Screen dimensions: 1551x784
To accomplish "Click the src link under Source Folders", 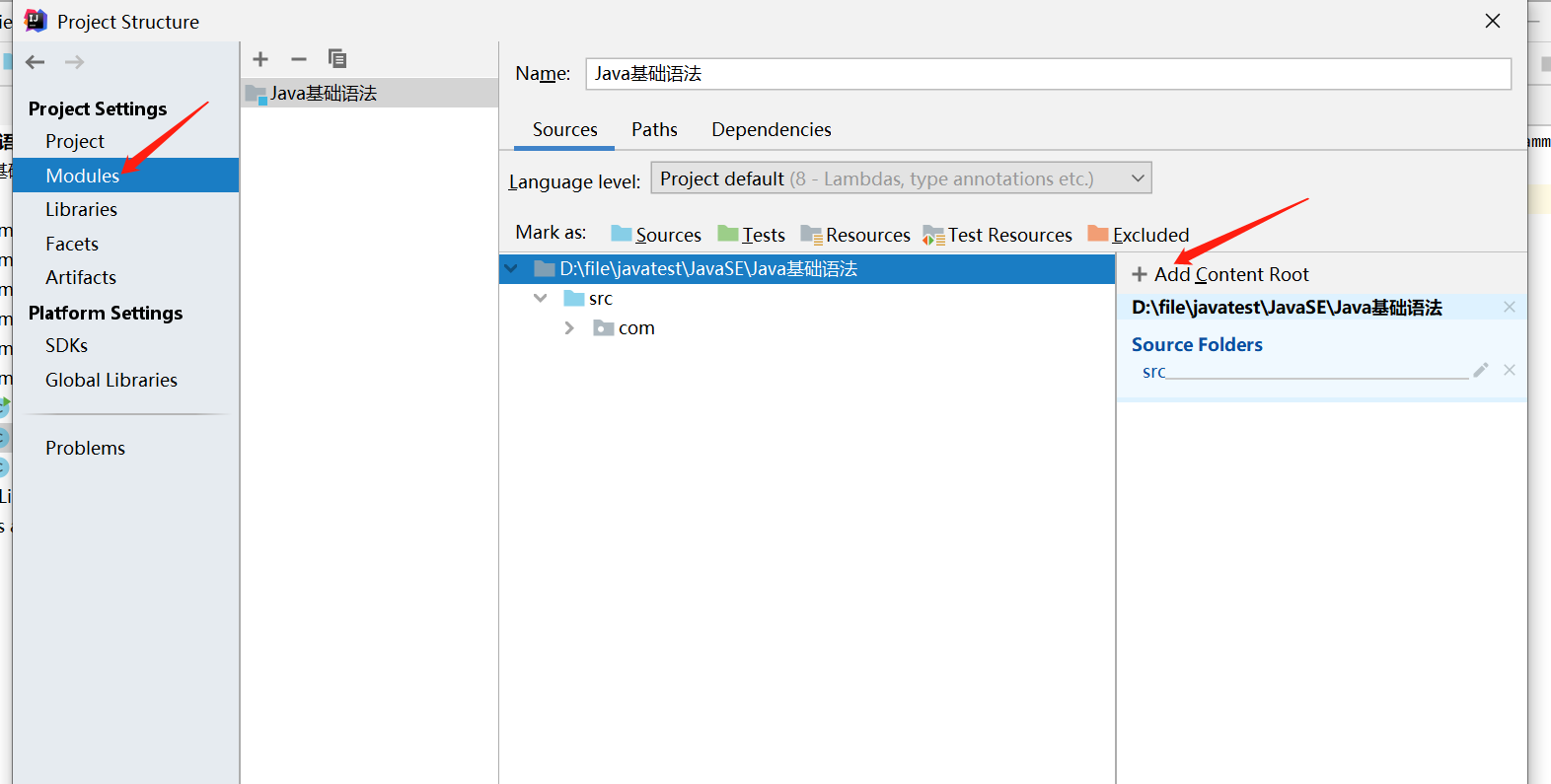I will click(x=1154, y=372).
